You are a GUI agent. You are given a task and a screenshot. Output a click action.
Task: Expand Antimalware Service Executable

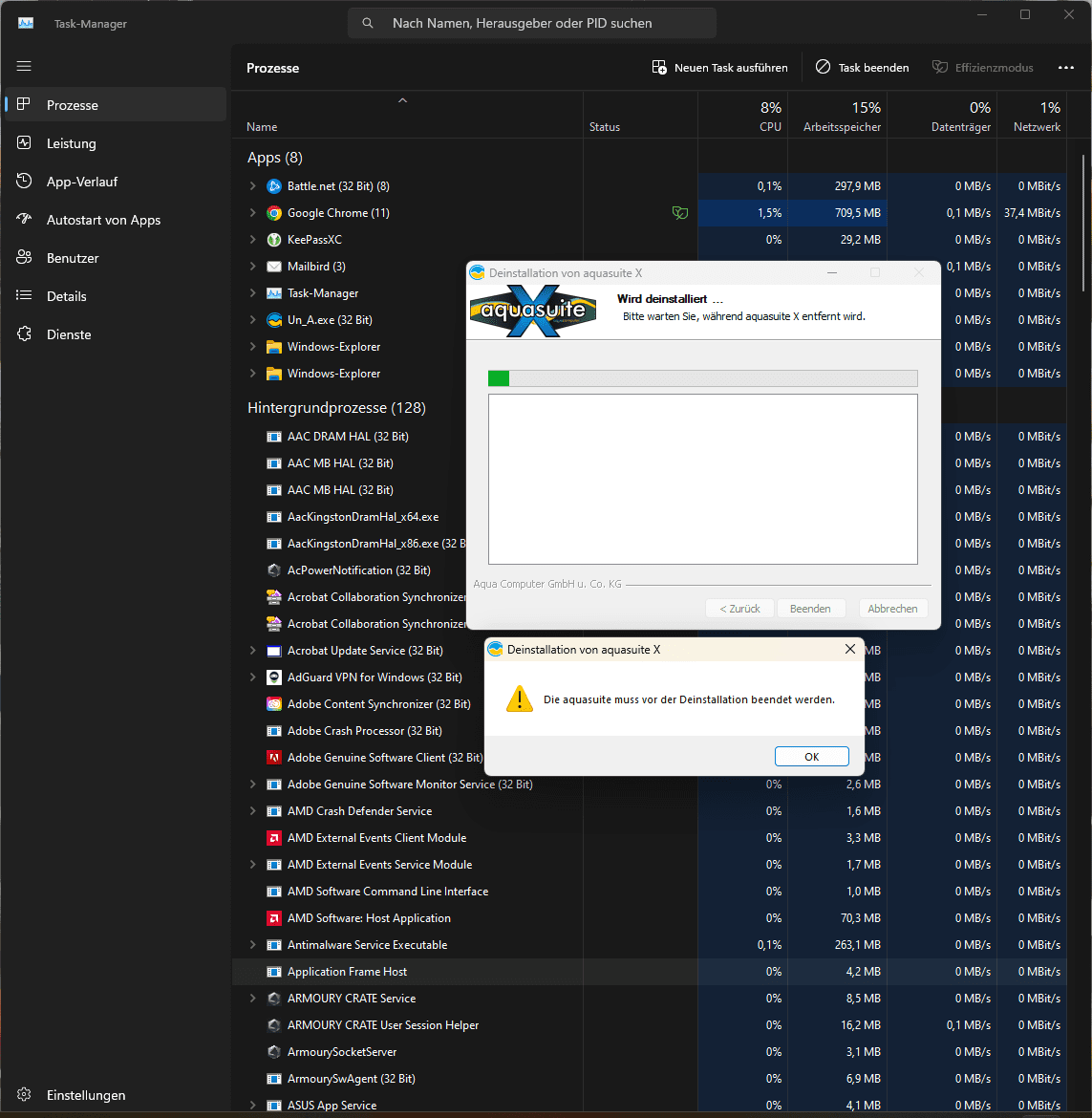click(252, 945)
